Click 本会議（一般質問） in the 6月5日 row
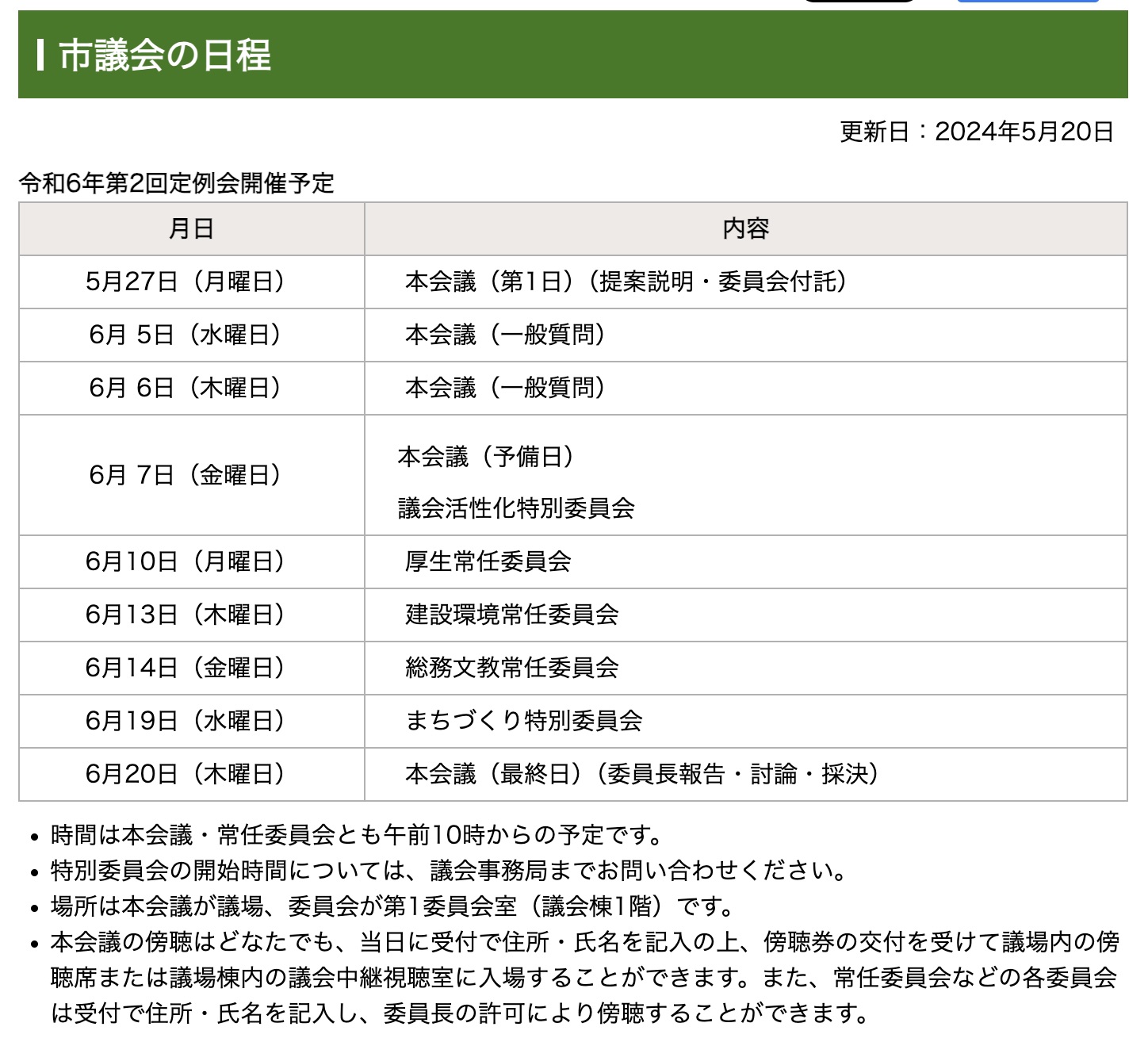Screen dimensions: 1148x1042 coord(746,335)
